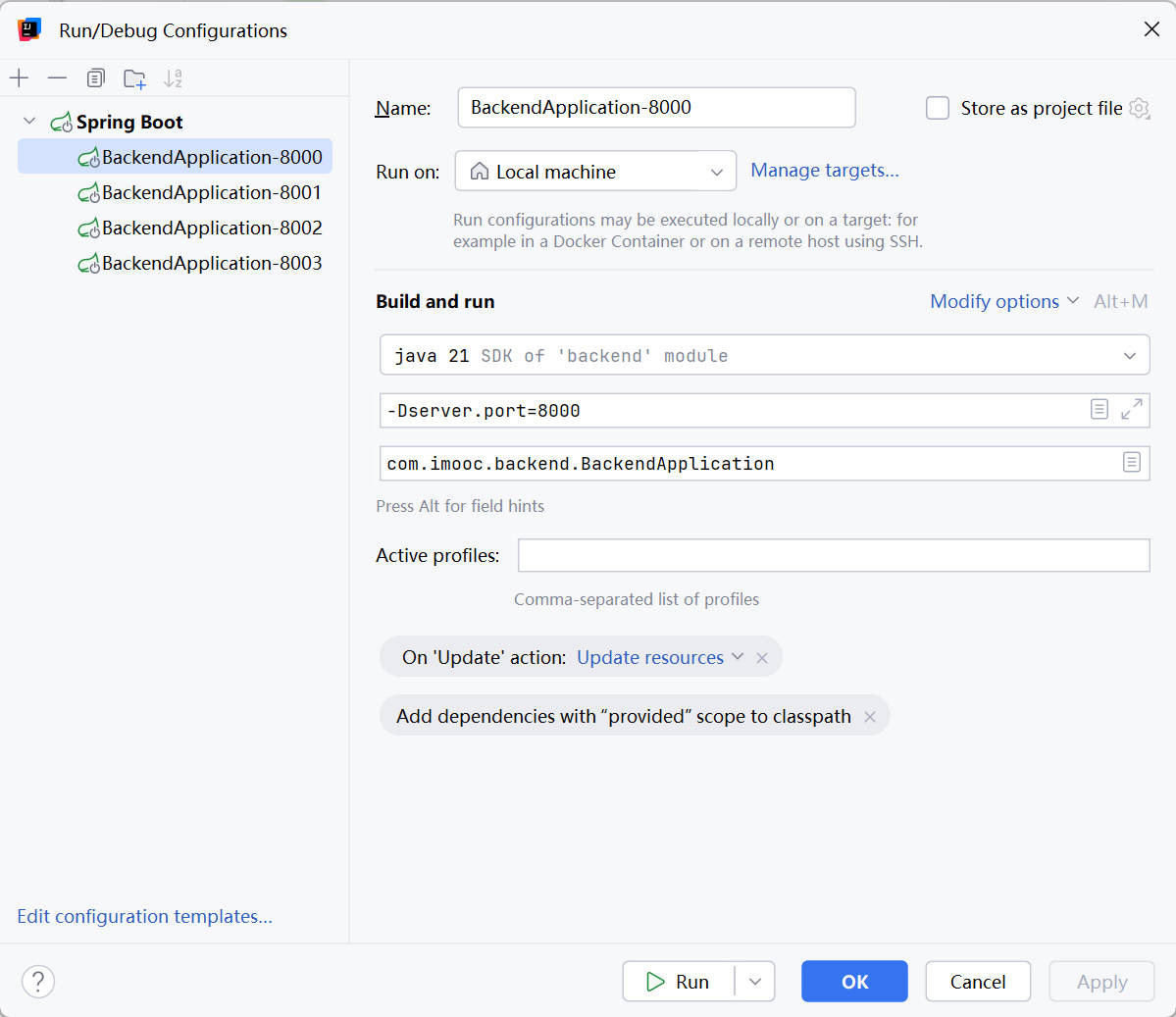
Task: Open the Manage targets link
Action: point(824,171)
